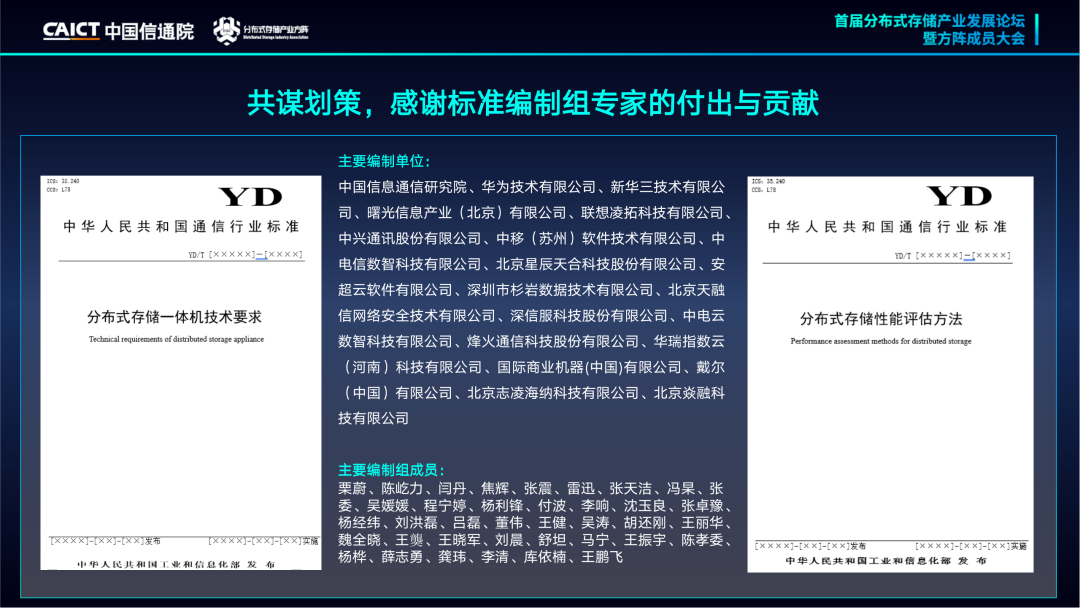The height and width of the screenshot is (608, 1080).
Task: Click 中国信息通信研究院 in the organization list
Action: tap(402, 187)
